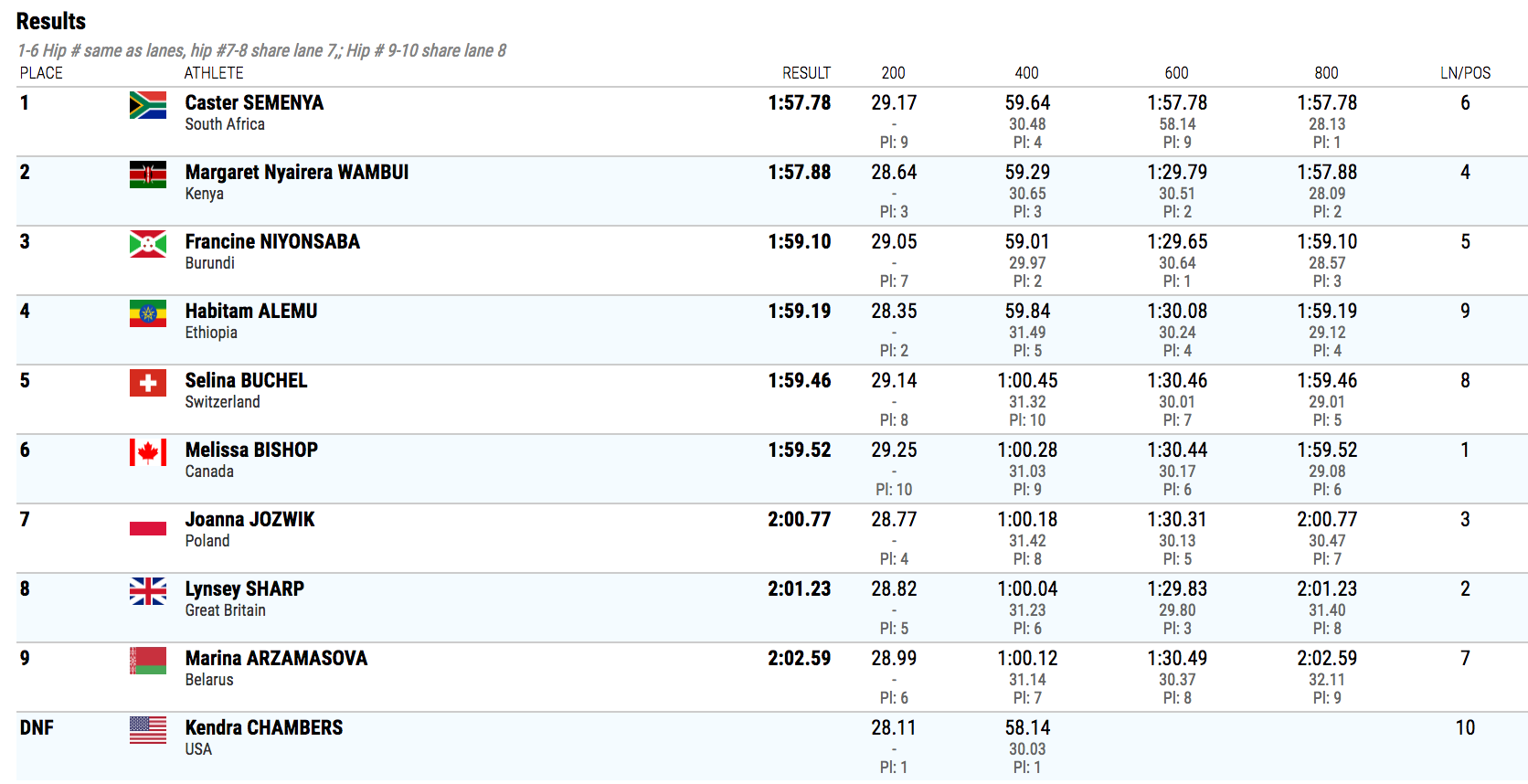Click the Great Britain flag icon
Viewport: 1528px width, 784px height.
click(148, 591)
